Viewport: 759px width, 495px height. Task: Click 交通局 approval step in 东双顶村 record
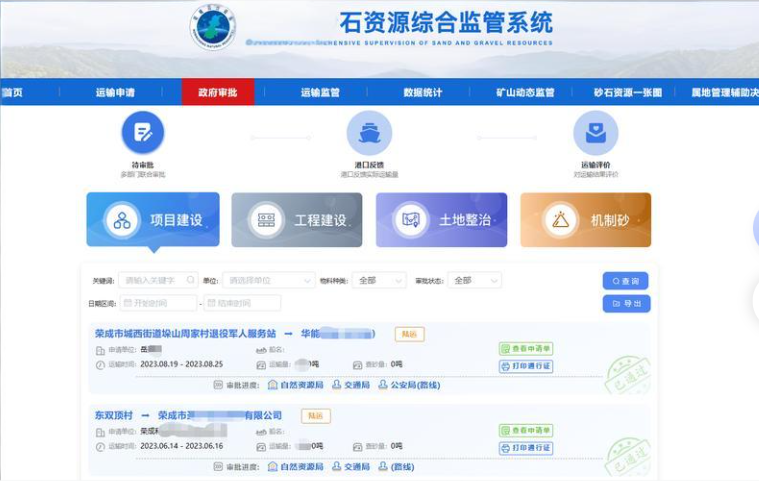point(351,466)
